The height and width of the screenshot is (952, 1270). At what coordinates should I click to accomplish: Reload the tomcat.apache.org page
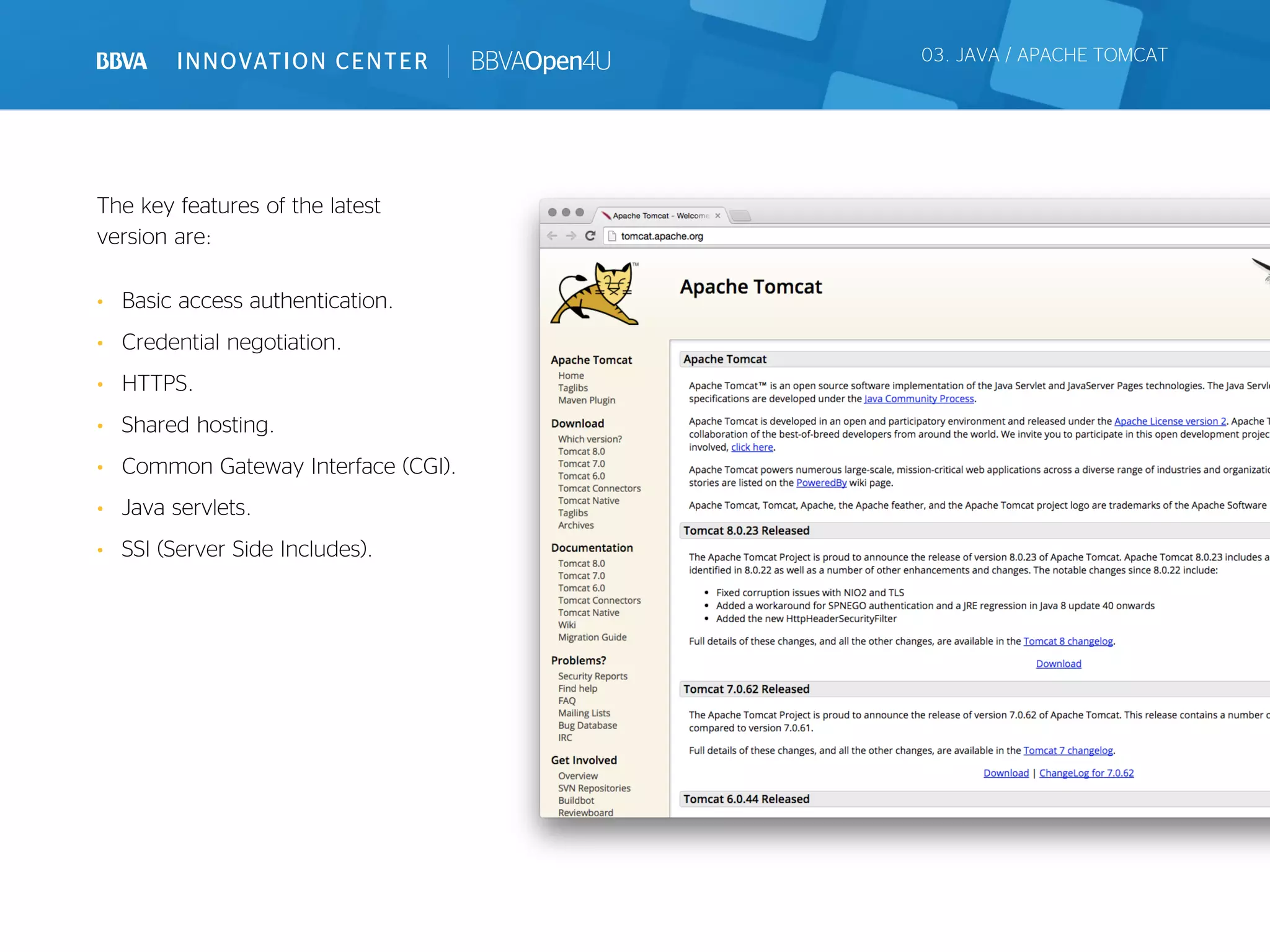coord(590,236)
